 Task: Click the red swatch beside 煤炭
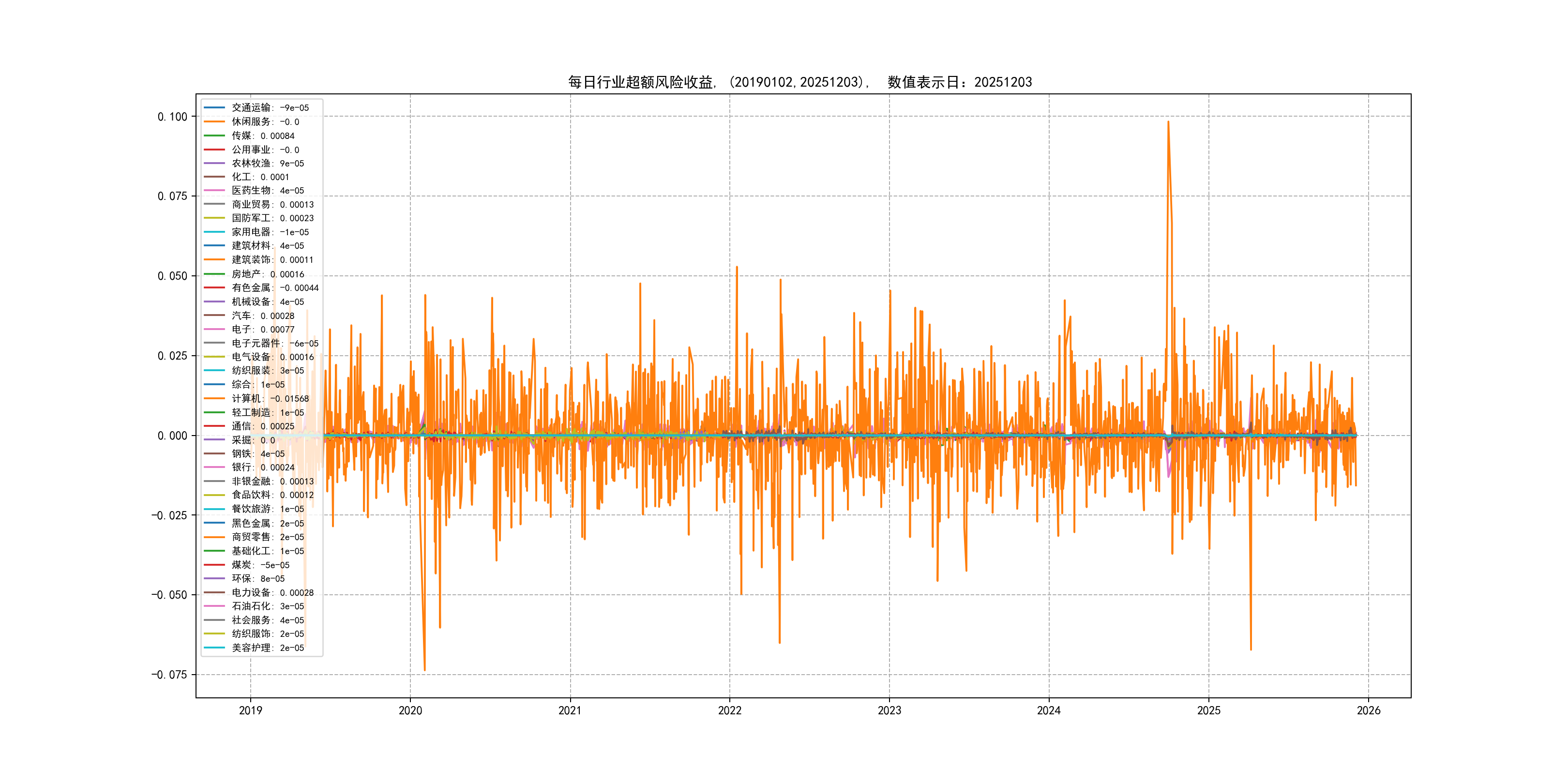[214, 565]
